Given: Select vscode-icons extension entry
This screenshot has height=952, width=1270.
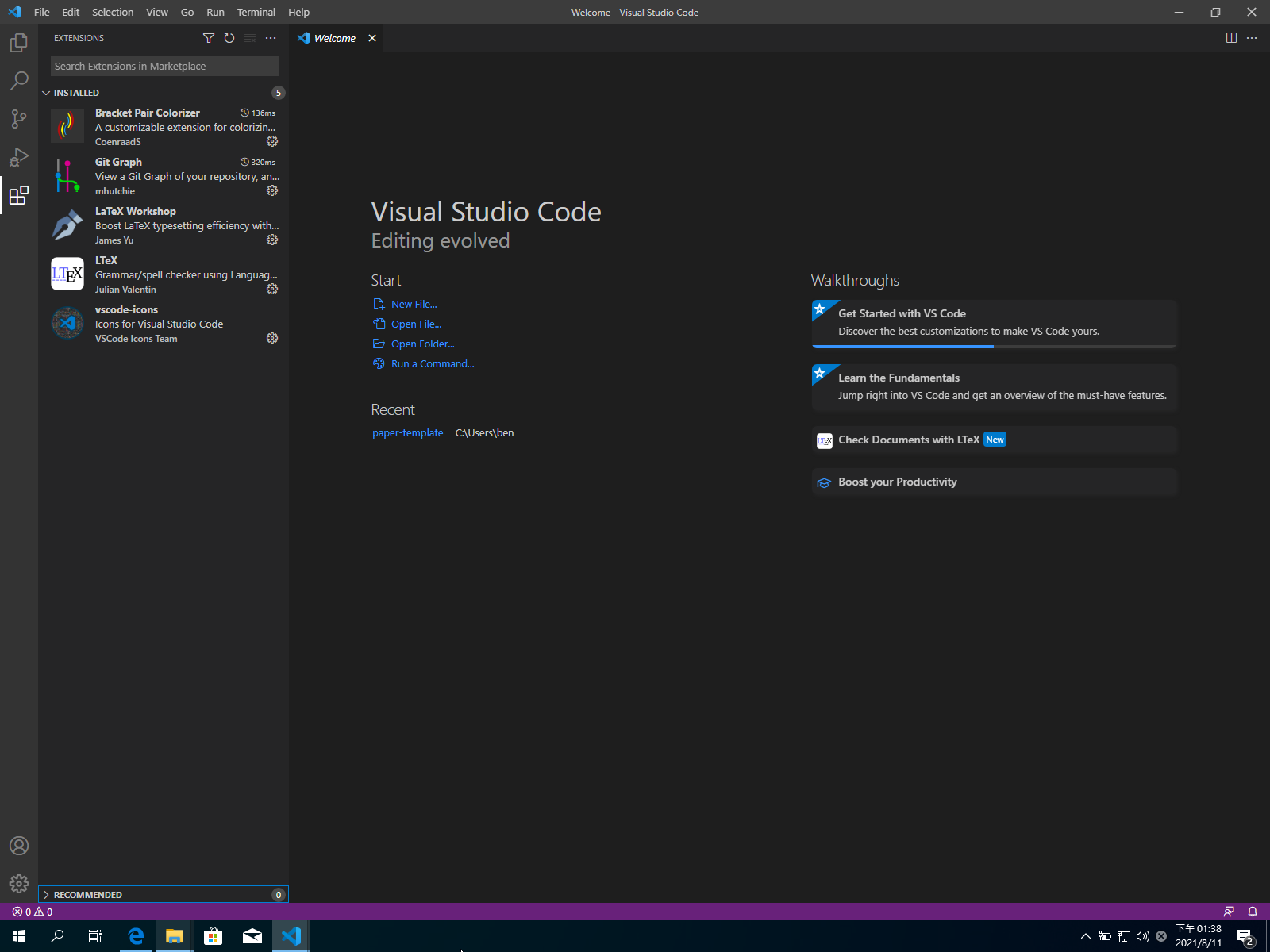Looking at the screenshot, I should 164,324.
